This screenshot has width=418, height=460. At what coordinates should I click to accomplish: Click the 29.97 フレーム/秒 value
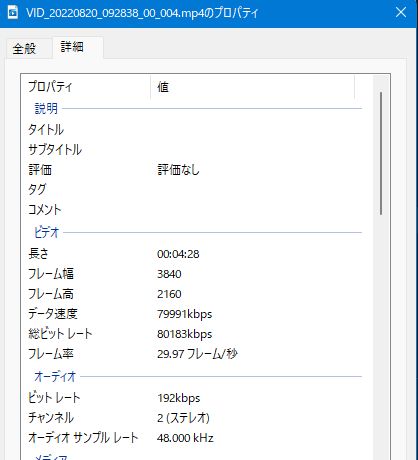(x=197, y=354)
